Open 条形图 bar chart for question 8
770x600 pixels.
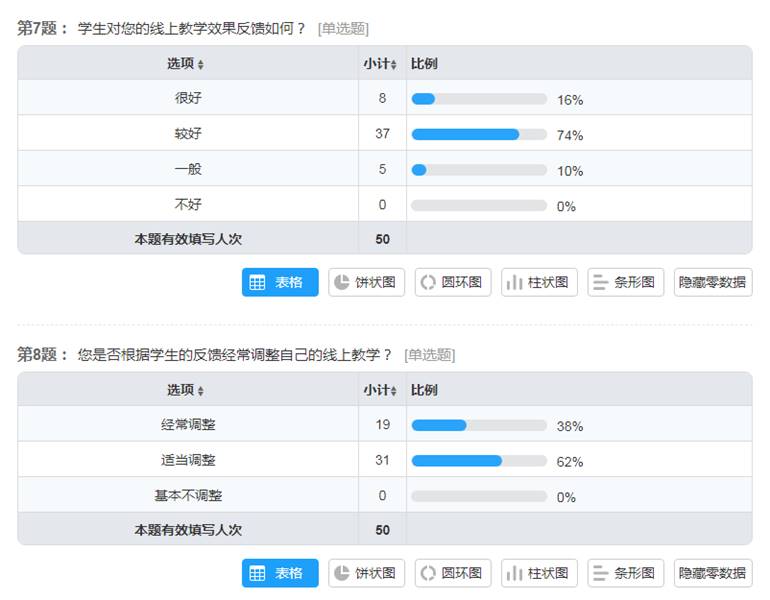click(x=626, y=573)
